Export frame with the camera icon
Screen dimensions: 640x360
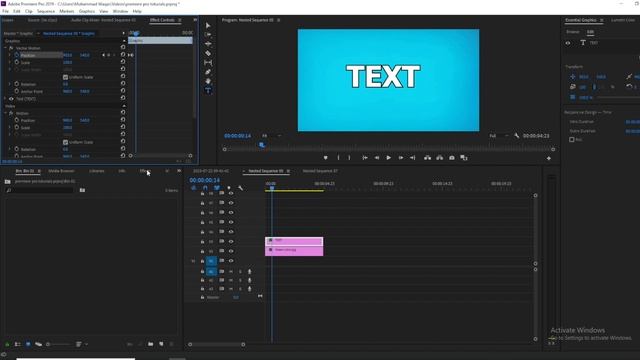click(x=452, y=158)
